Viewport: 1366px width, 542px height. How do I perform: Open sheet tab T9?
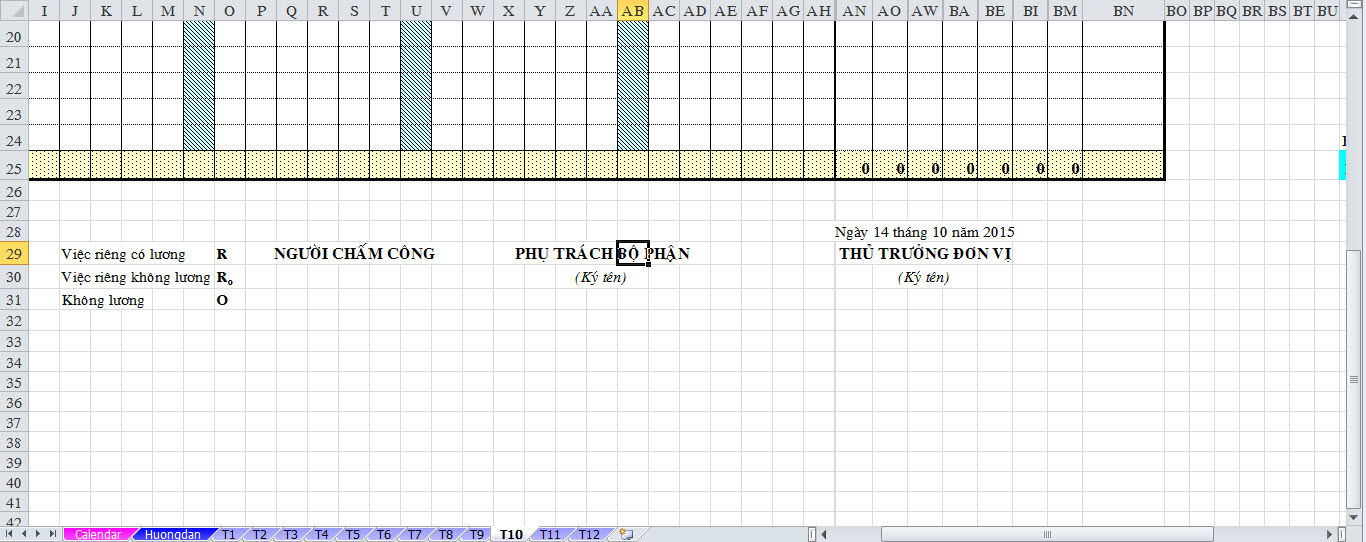477,535
